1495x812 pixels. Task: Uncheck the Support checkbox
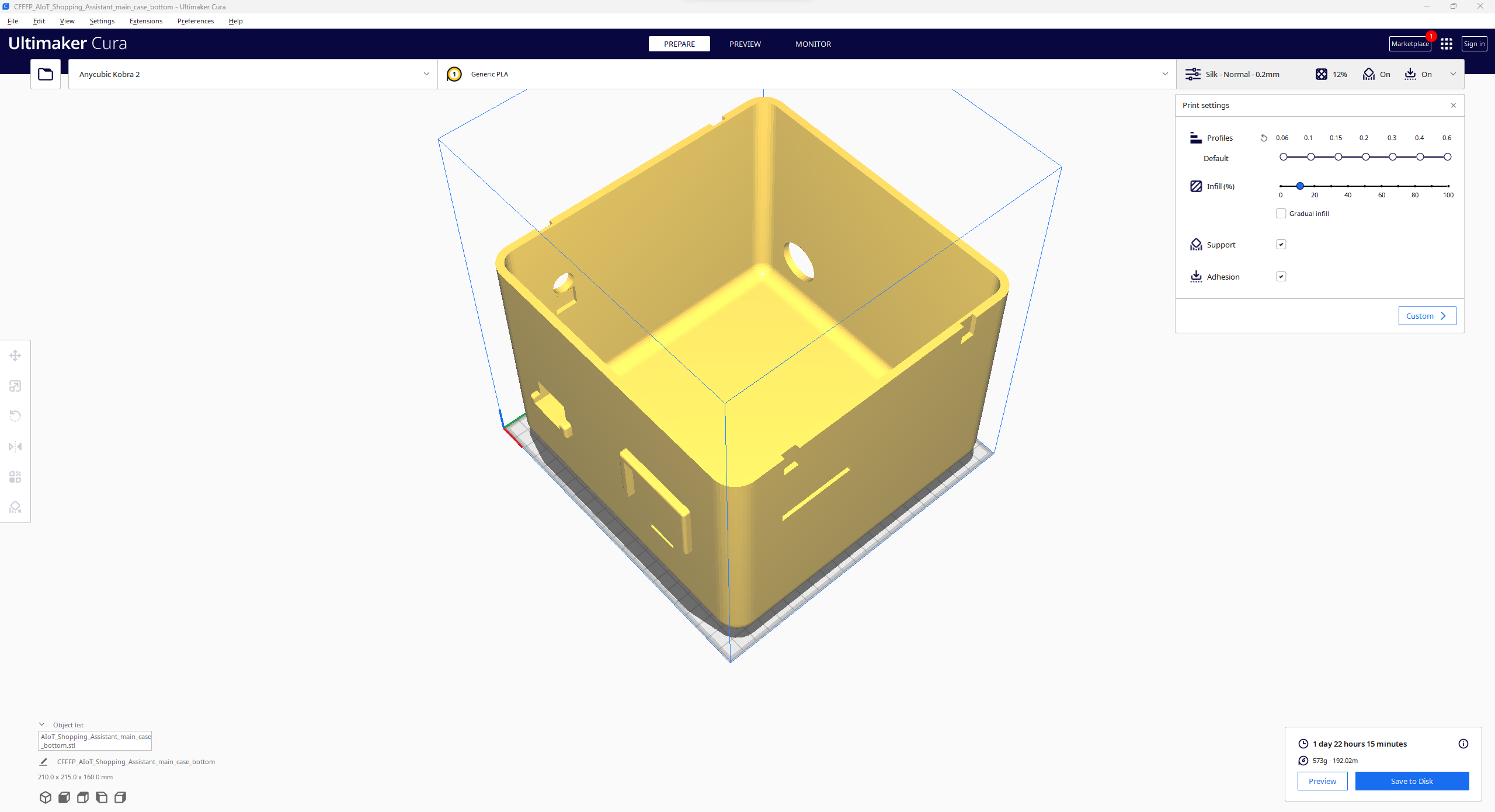[1281, 245]
